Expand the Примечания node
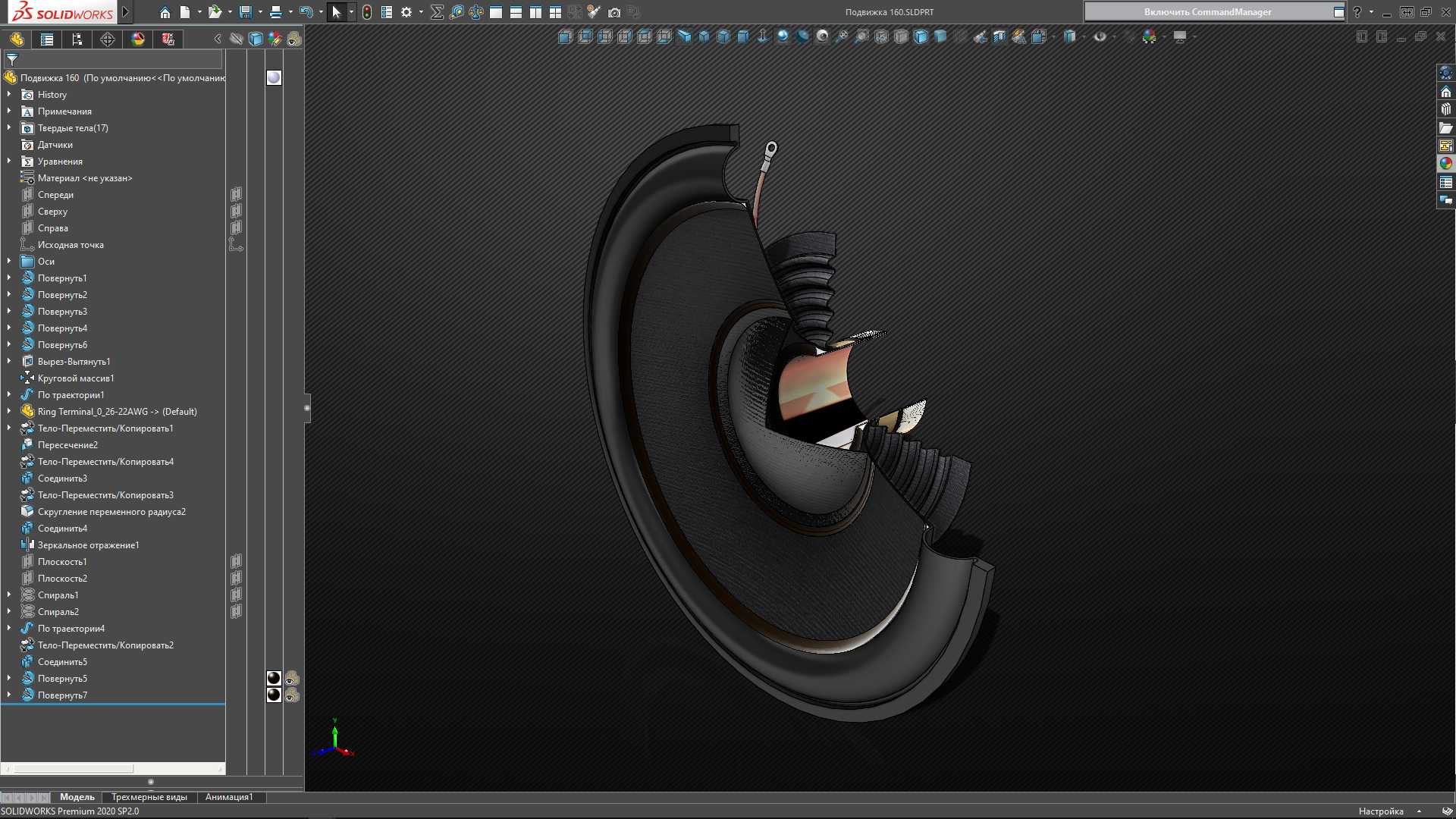The image size is (1456, 819). tap(9, 111)
